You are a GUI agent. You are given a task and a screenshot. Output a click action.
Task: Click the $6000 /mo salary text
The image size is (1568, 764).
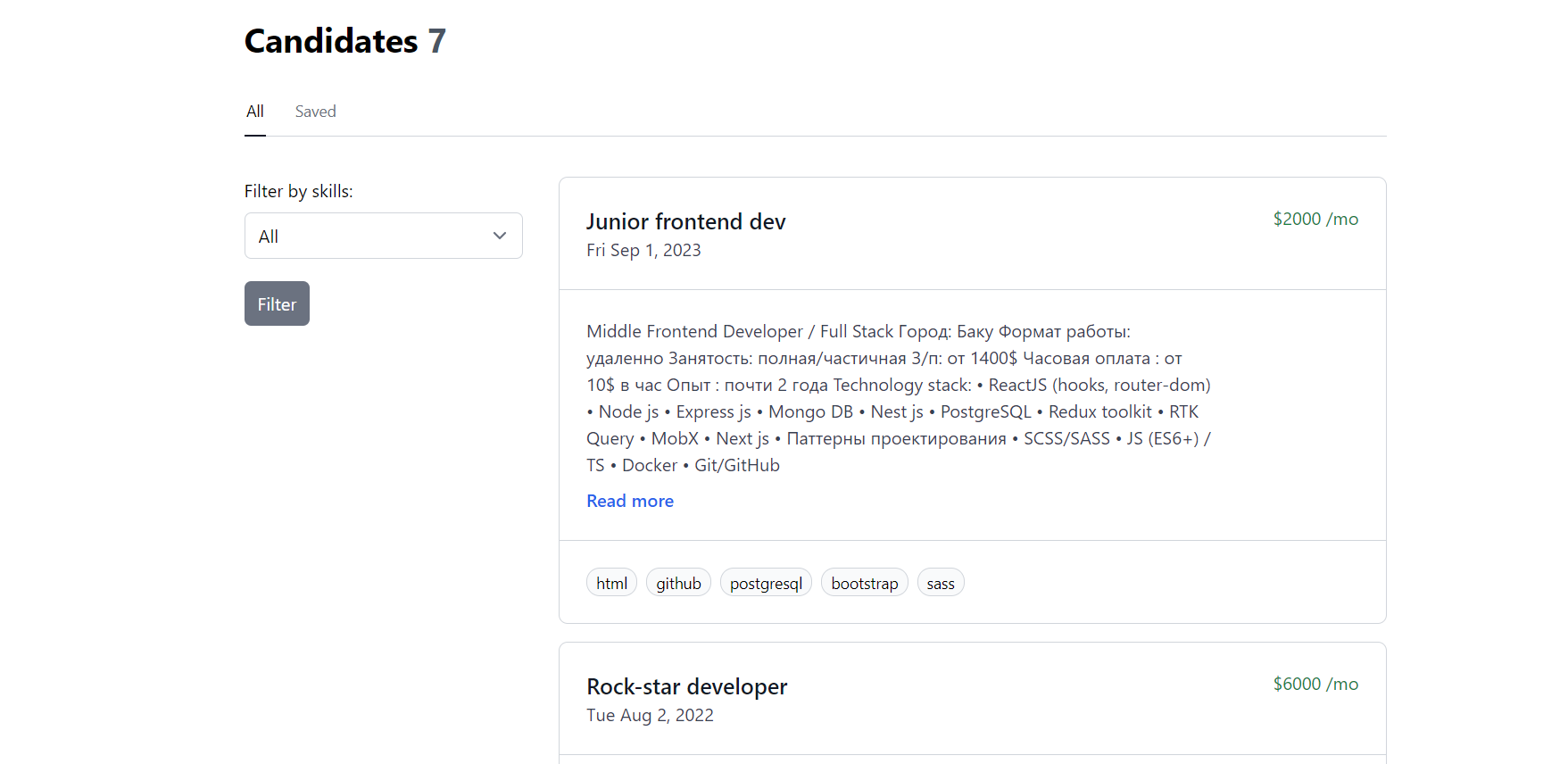[x=1315, y=684]
